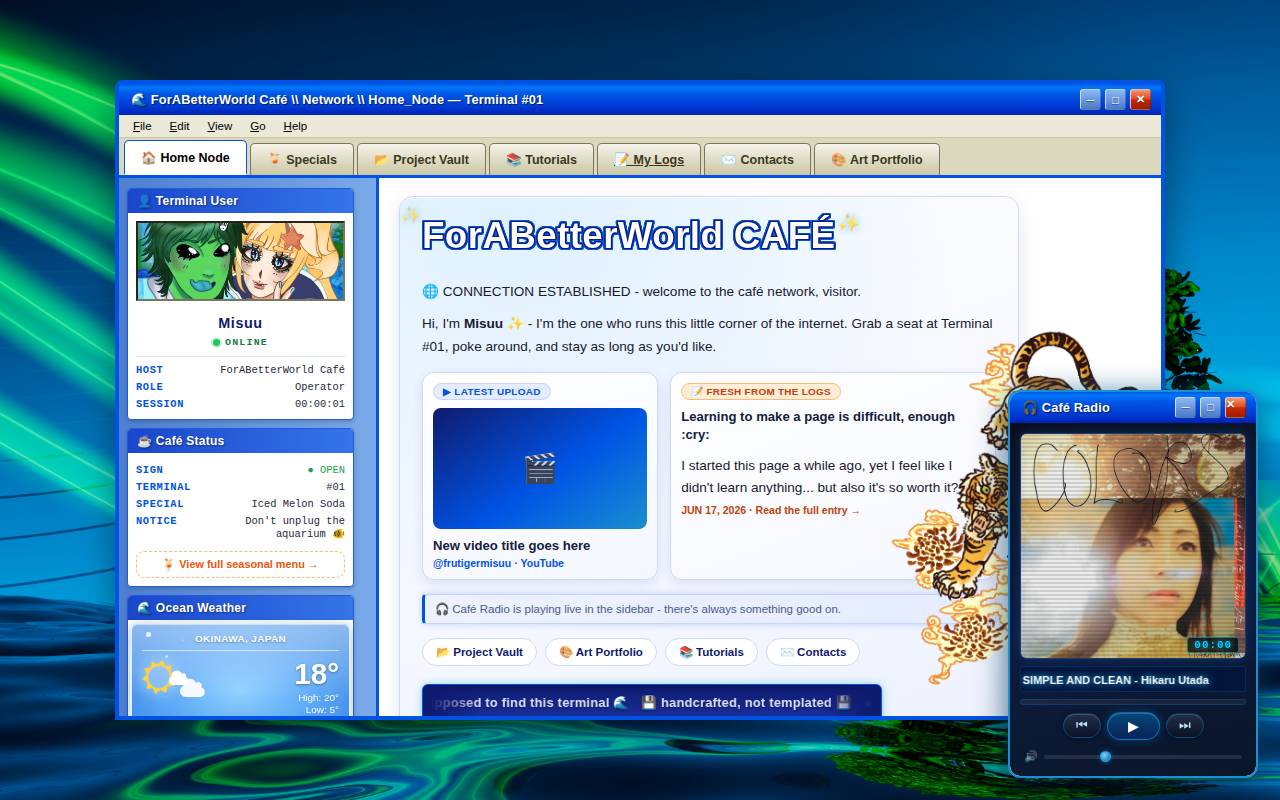The image size is (1280, 800).
Task: Click the green ONLINE status dot
Action: click(x=216, y=343)
